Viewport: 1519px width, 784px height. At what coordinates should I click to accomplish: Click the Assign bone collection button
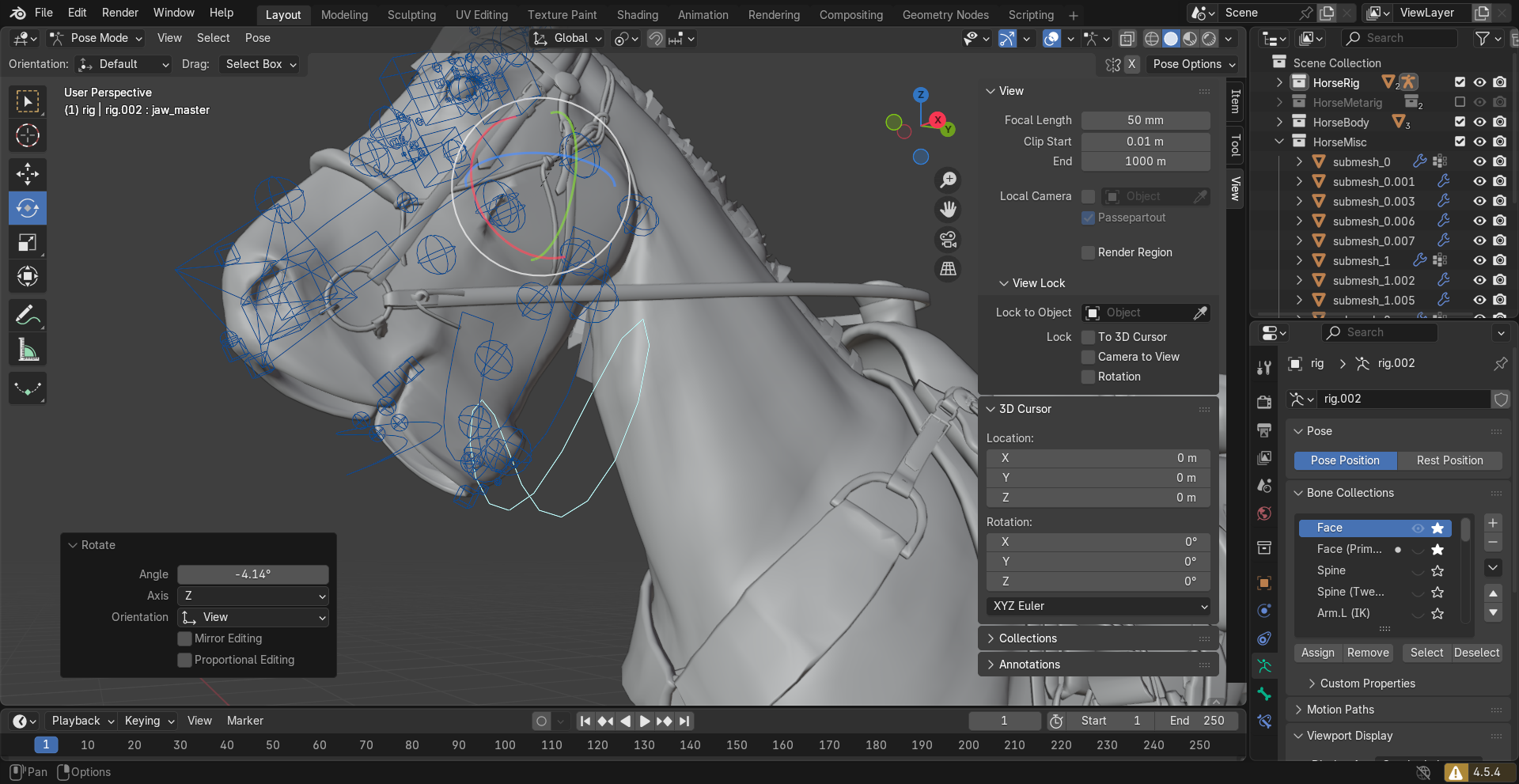click(x=1317, y=653)
